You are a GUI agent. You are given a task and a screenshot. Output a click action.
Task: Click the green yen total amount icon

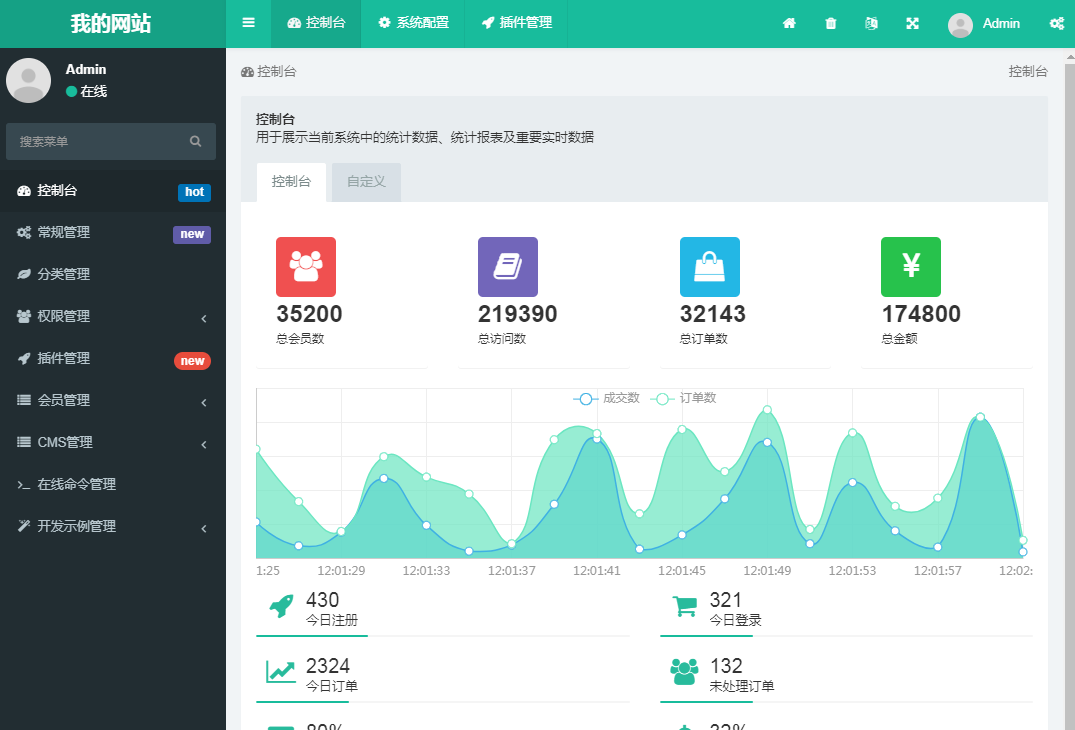(910, 267)
